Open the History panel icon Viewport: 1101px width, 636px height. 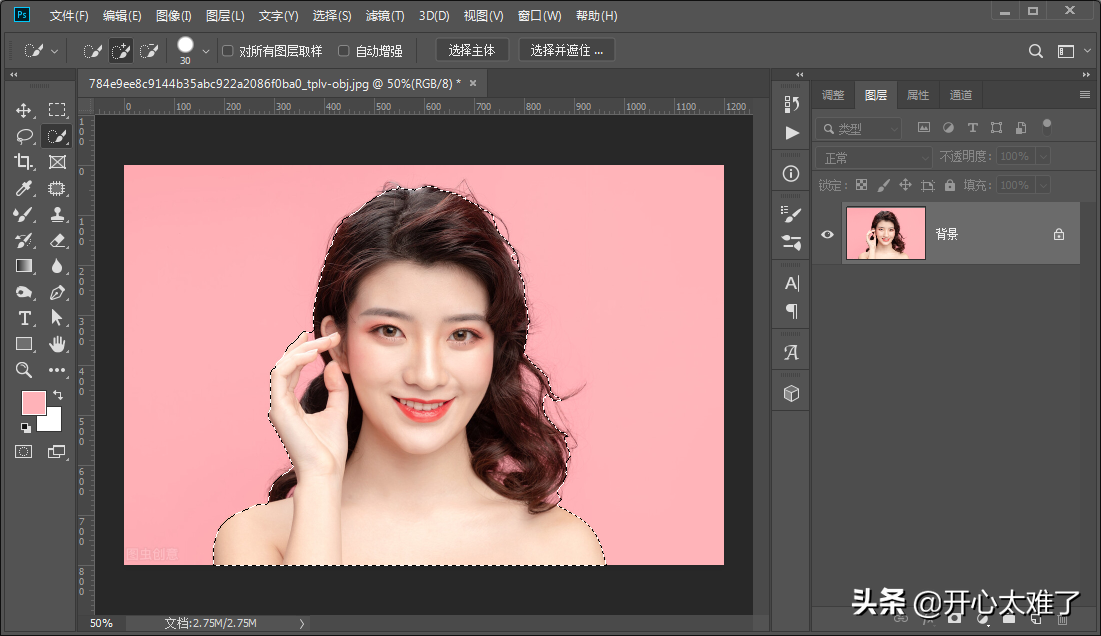click(x=792, y=104)
